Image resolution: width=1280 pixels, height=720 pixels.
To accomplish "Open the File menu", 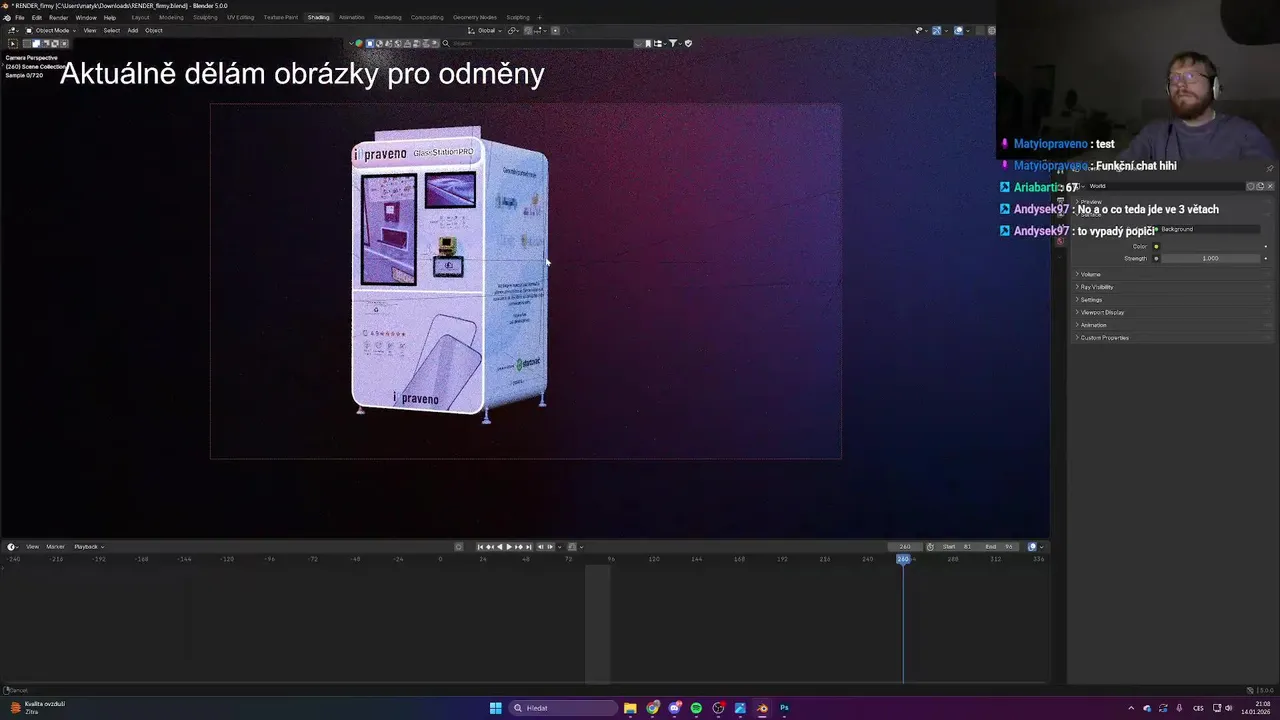I will coord(19,17).
